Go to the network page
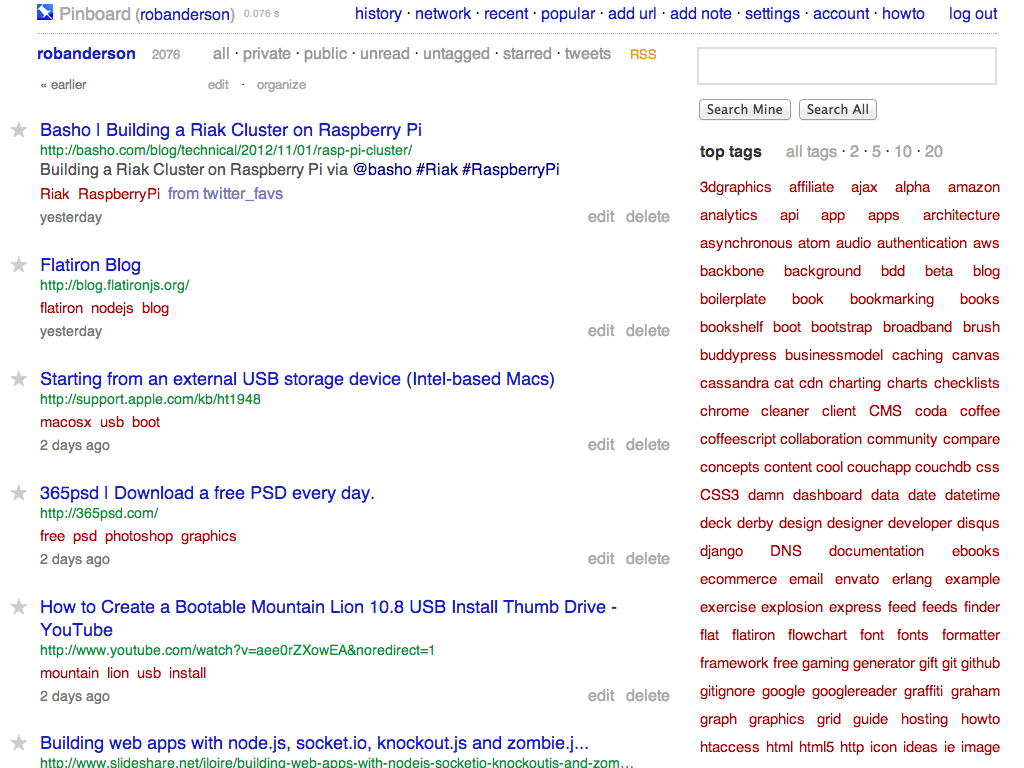The width and height of the screenshot is (1024, 768). pos(443,14)
